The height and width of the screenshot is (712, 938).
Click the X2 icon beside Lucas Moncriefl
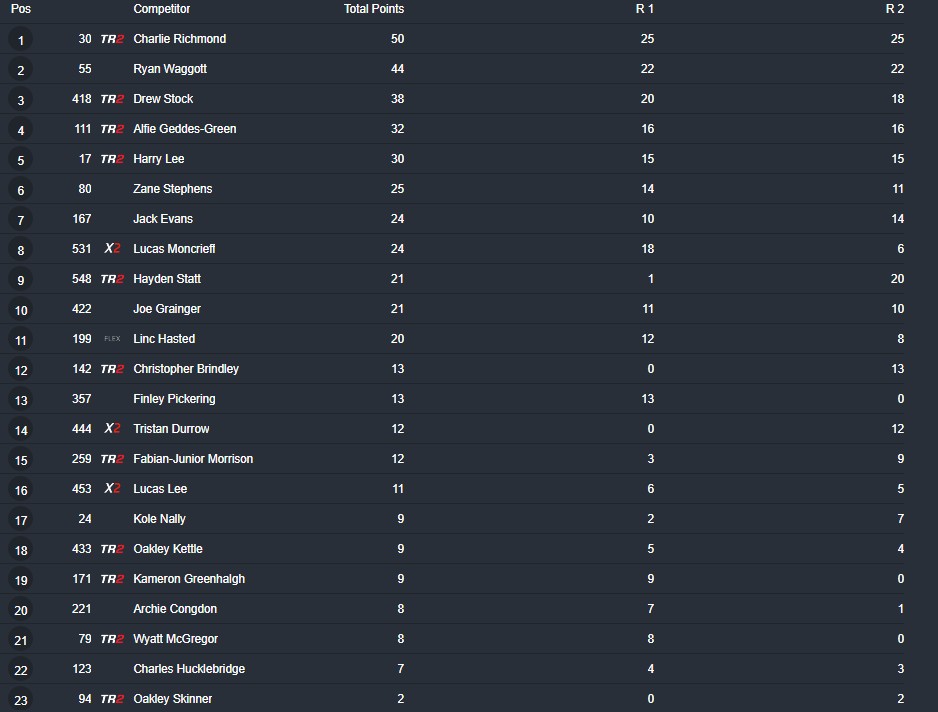[x=112, y=249]
